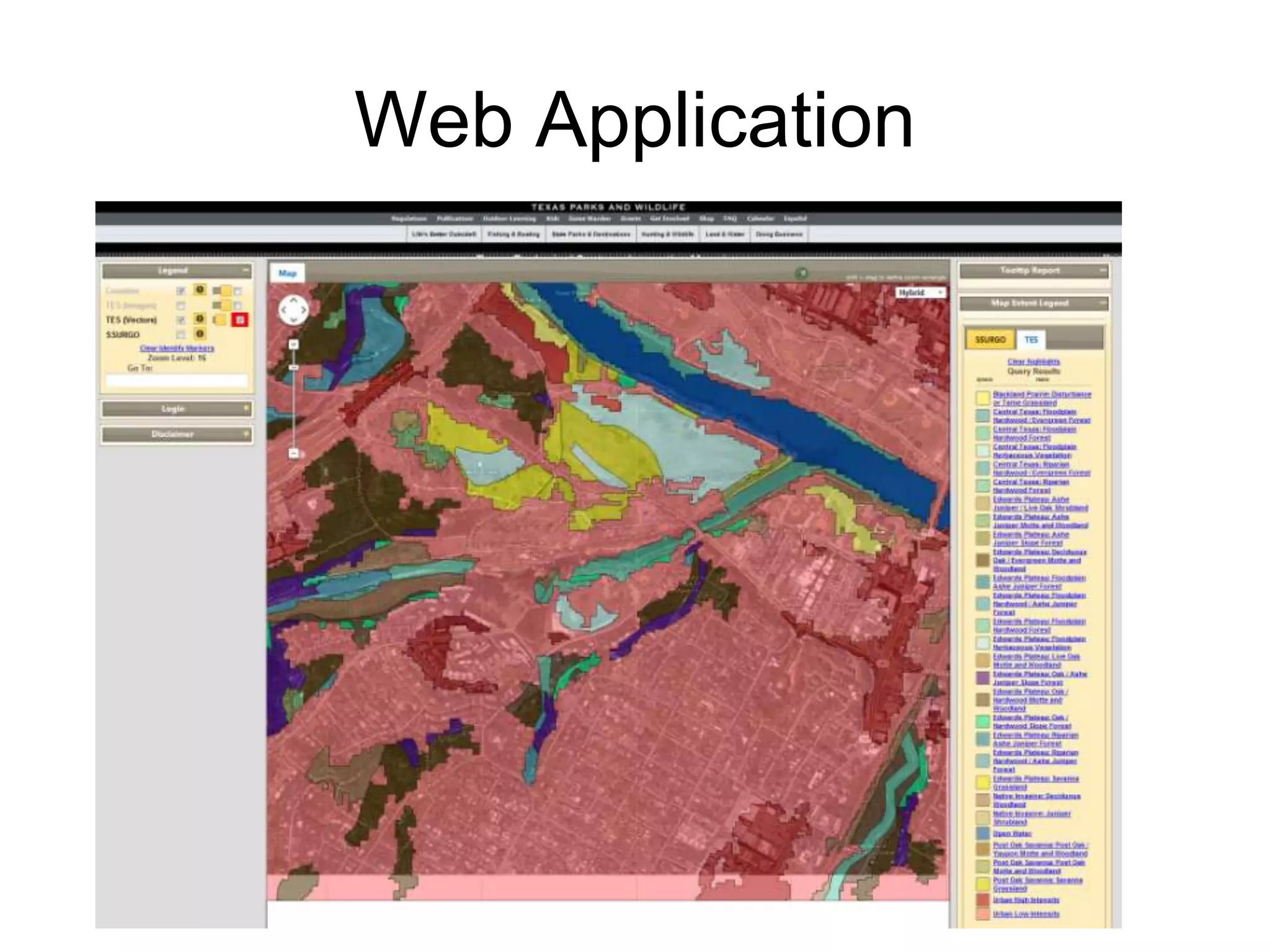Click the Texas Parks and Wildlife header title

point(608,207)
